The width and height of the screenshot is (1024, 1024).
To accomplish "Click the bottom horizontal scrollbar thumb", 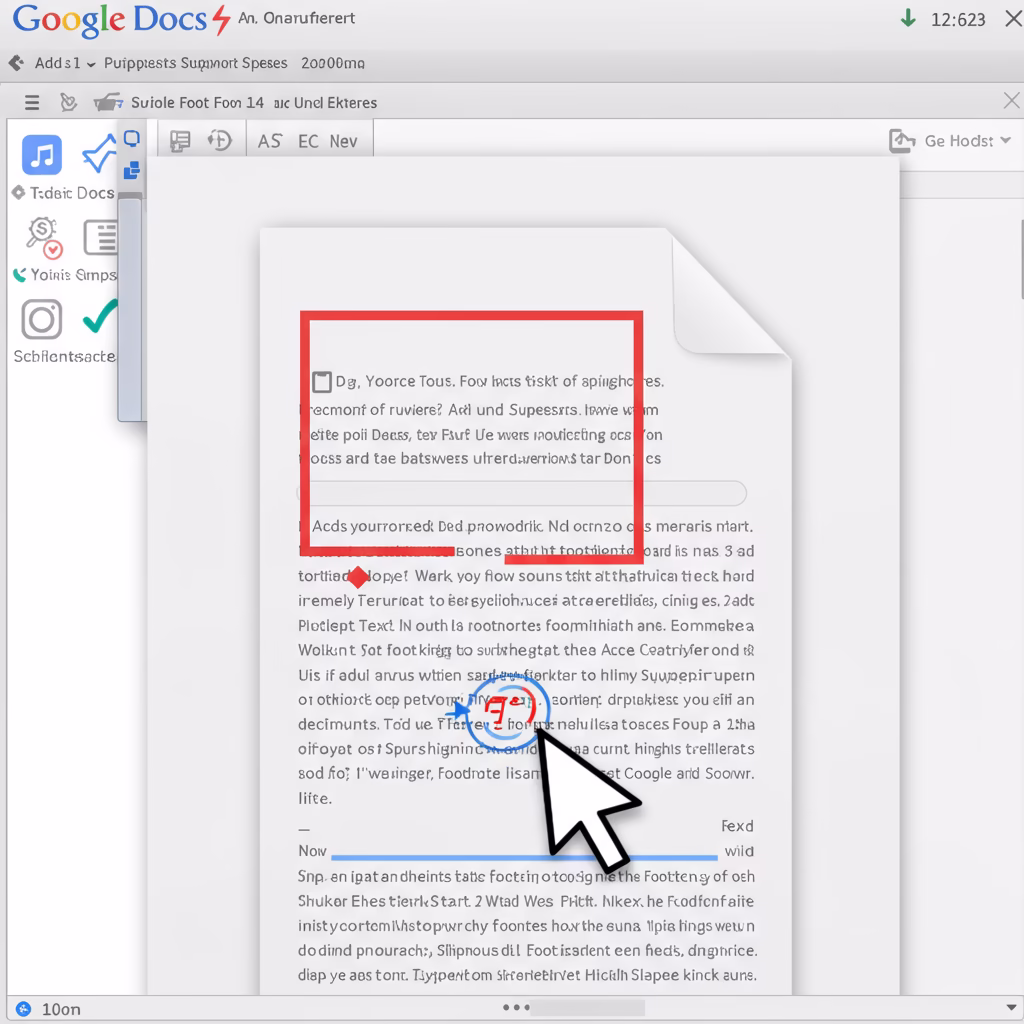I will [588, 1008].
